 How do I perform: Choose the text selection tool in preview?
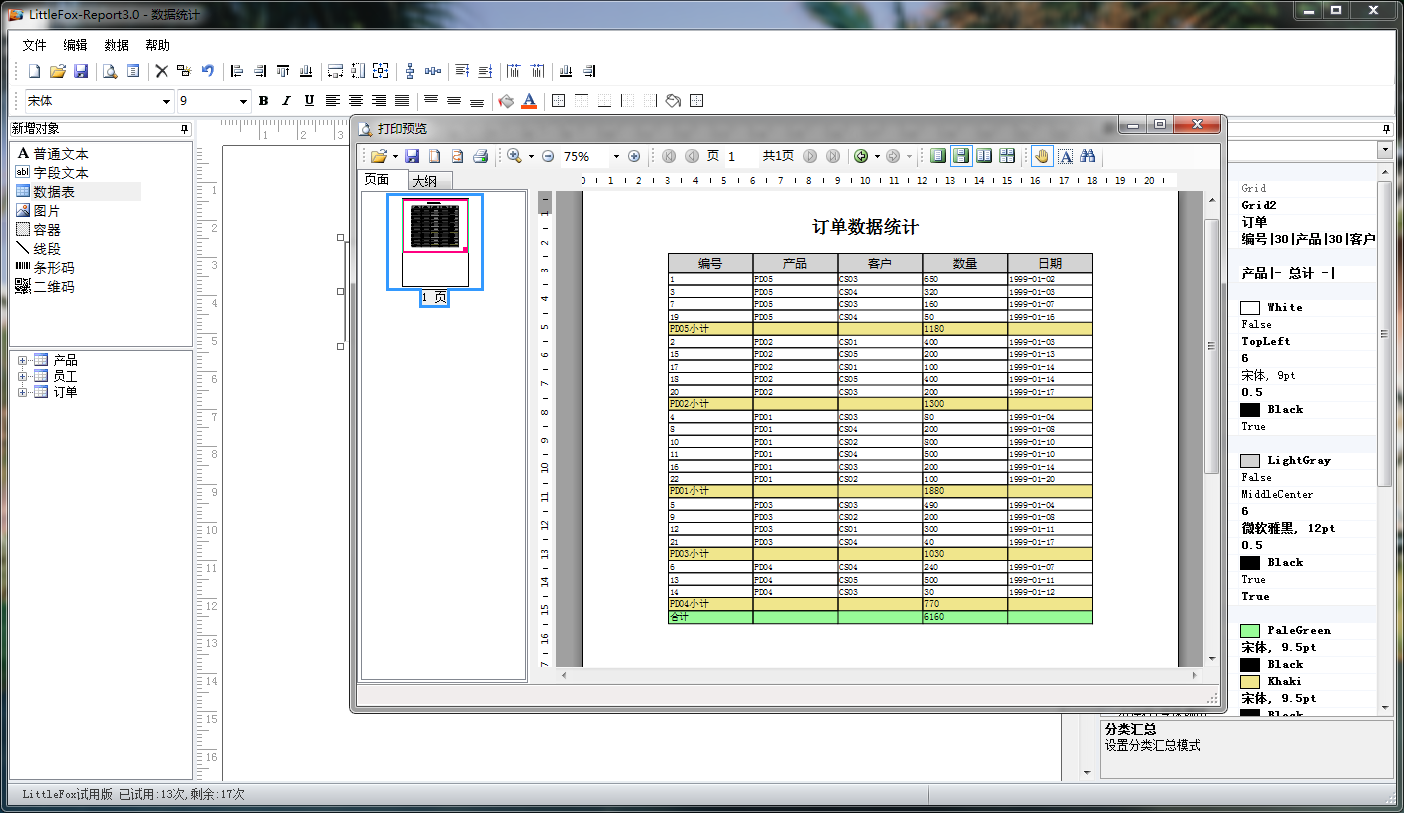[x=1065, y=156]
